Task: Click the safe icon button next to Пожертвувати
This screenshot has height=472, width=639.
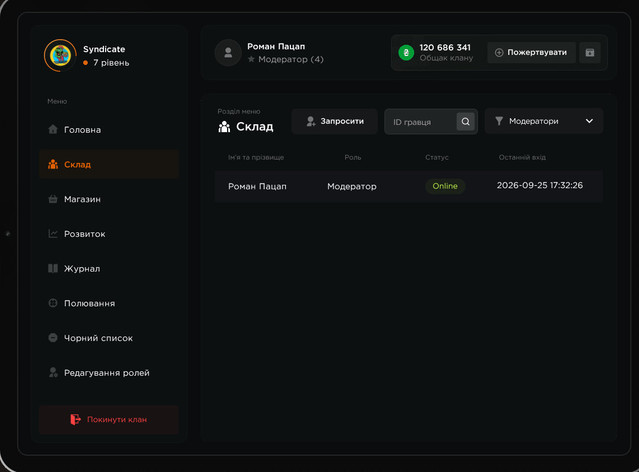Action: tap(590, 53)
